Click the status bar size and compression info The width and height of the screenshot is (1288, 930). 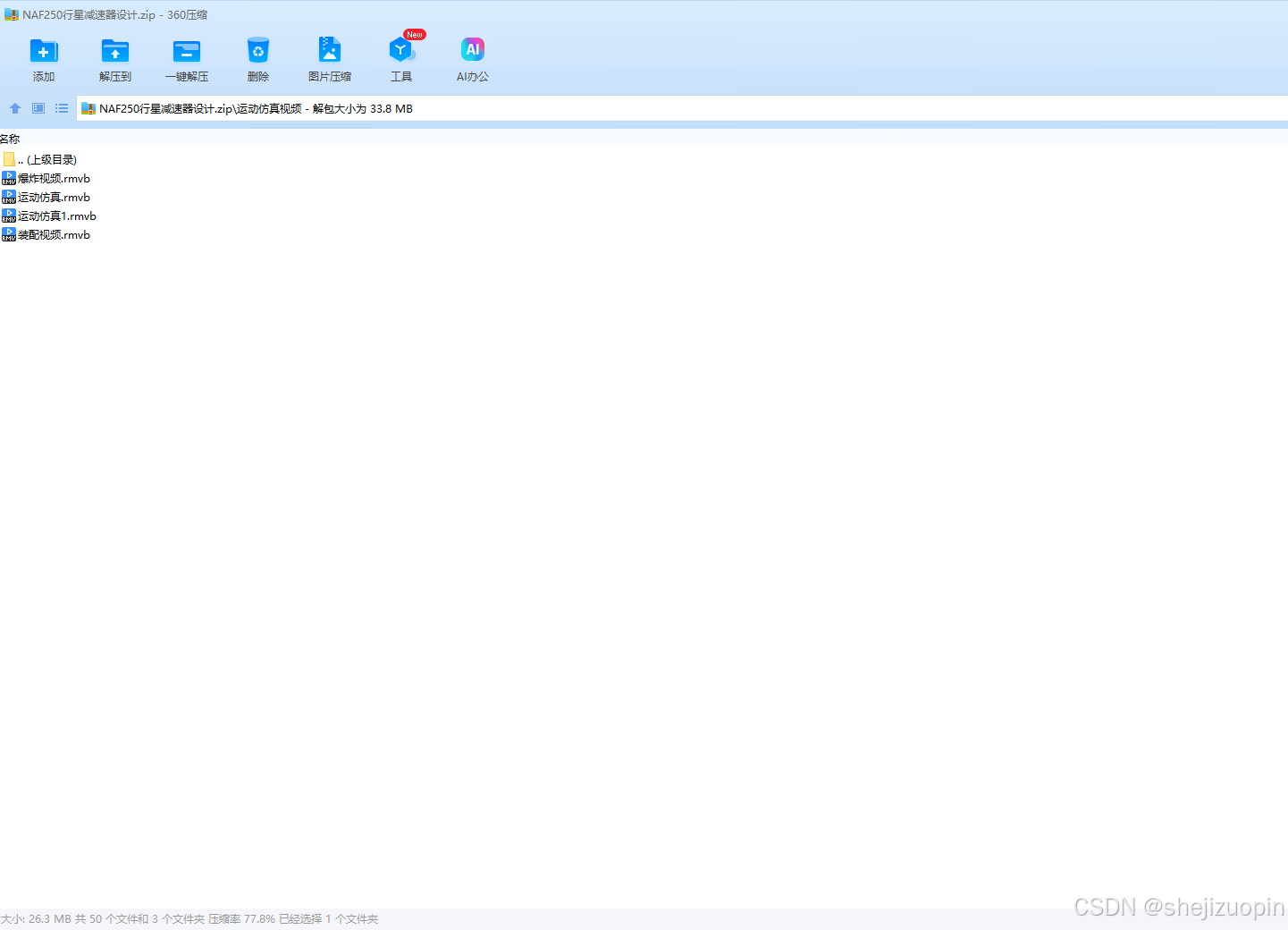pos(189,918)
